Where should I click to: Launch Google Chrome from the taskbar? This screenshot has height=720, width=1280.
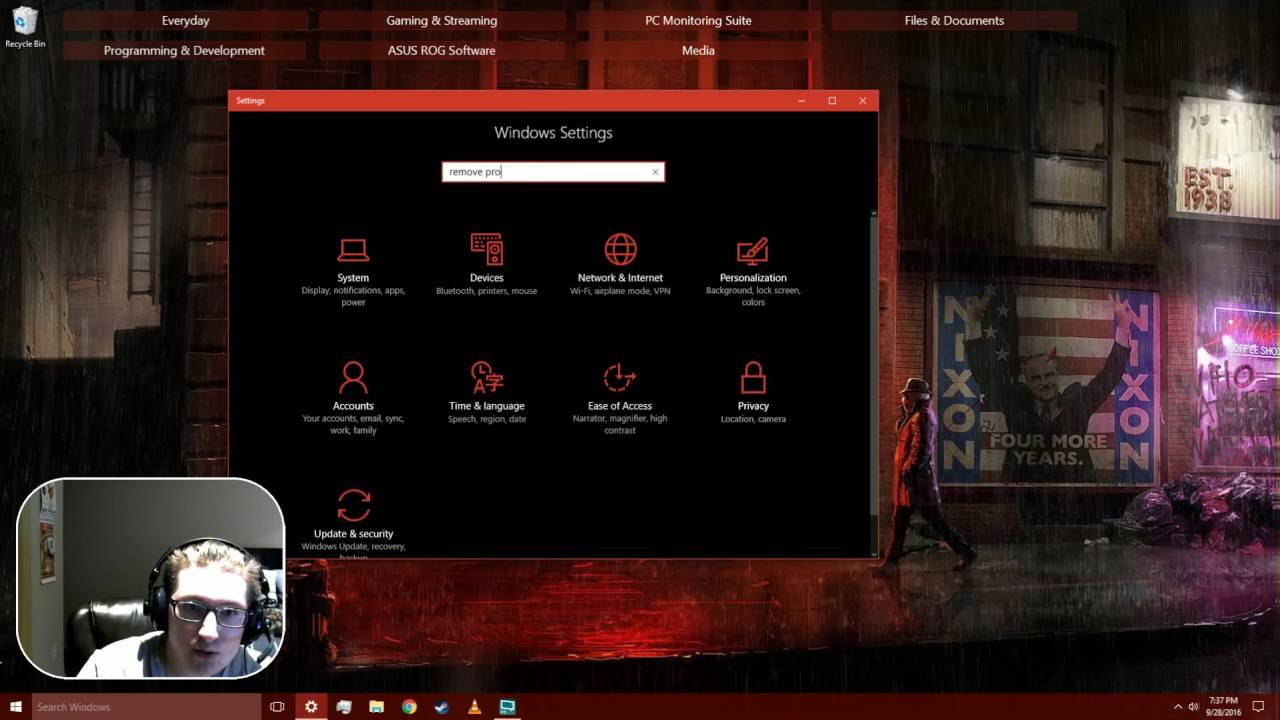pyautogui.click(x=409, y=707)
